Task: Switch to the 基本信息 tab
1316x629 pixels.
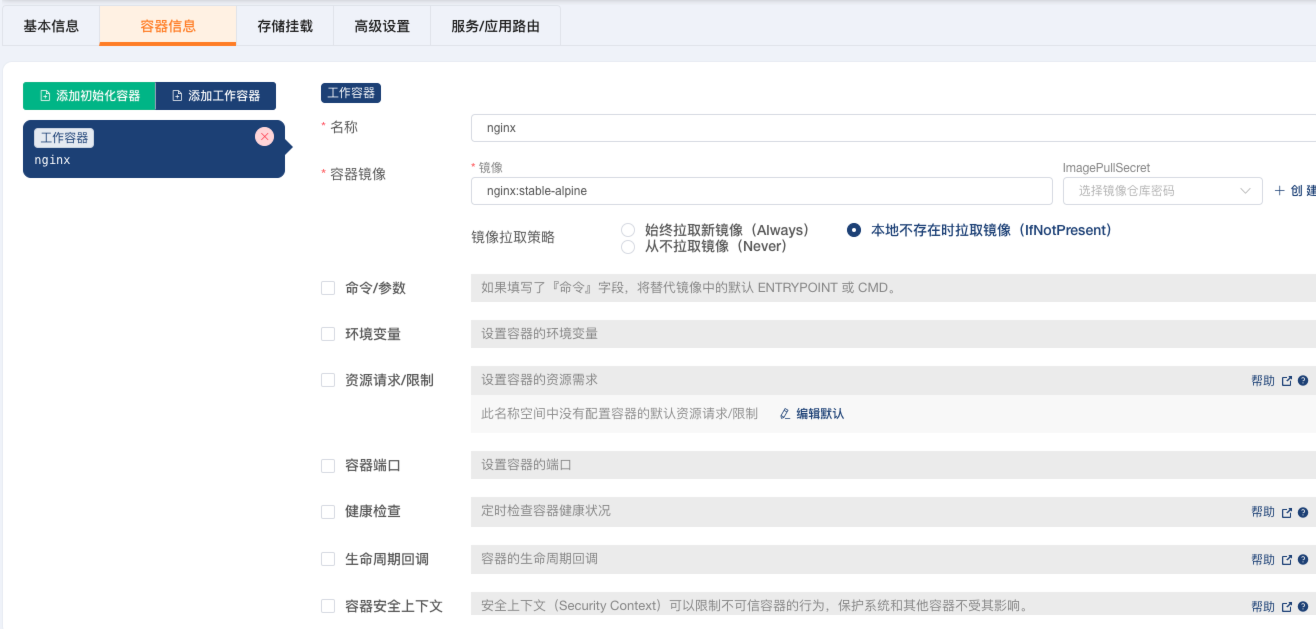Action: [51, 26]
